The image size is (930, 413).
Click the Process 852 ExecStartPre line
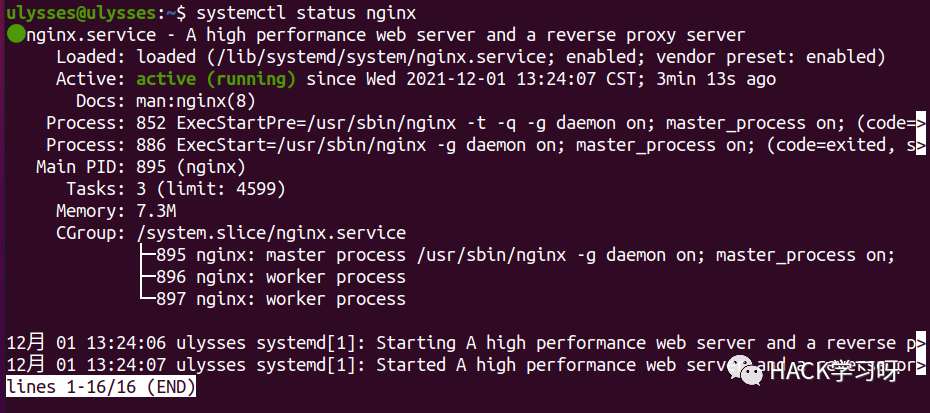pos(530,123)
